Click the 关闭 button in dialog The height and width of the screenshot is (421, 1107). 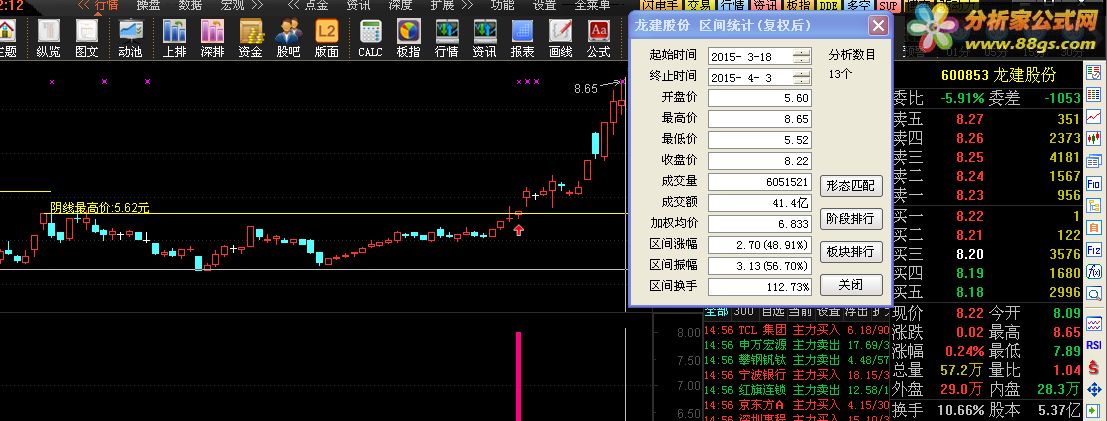[851, 285]
